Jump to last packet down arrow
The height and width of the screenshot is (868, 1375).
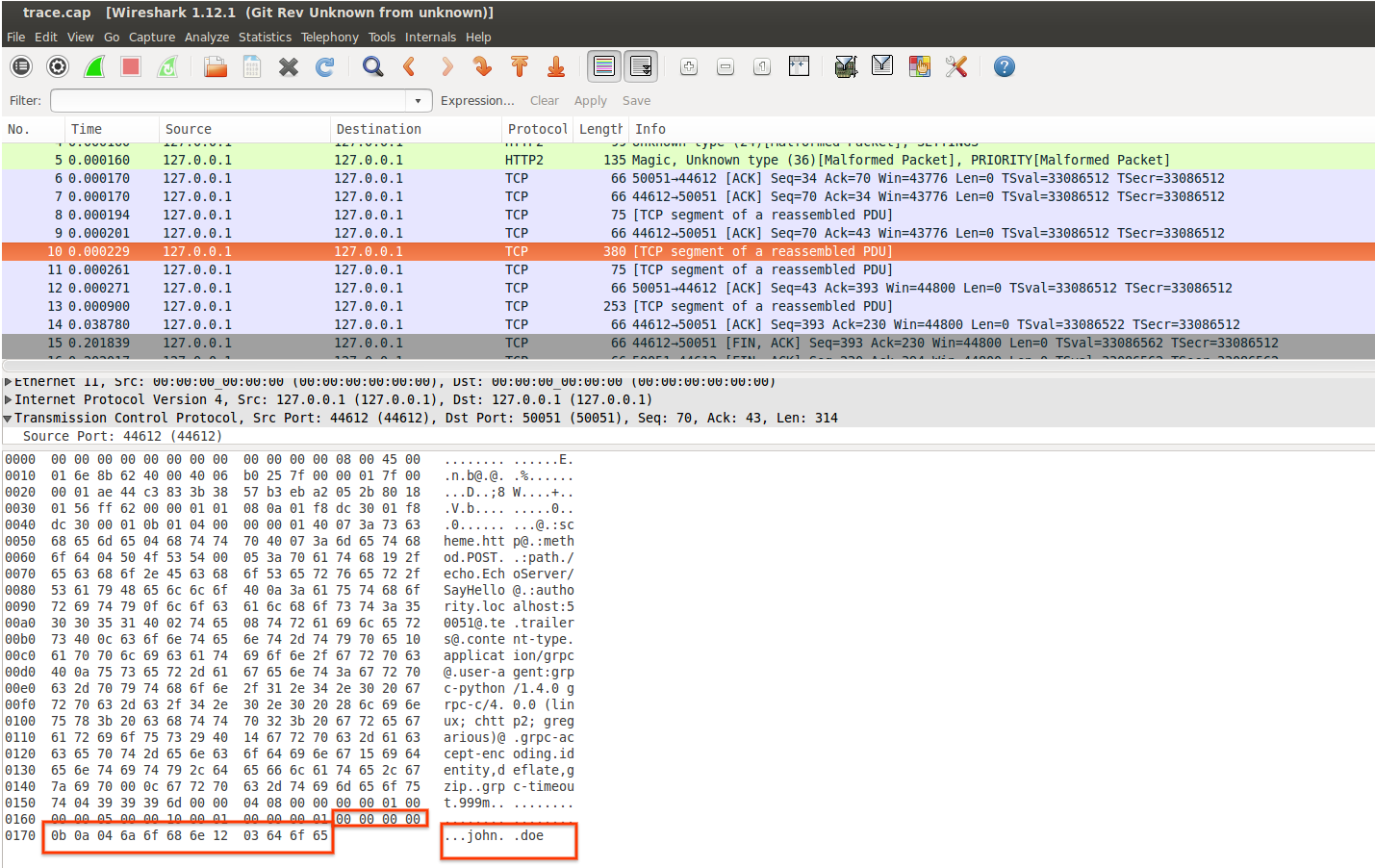556,66
